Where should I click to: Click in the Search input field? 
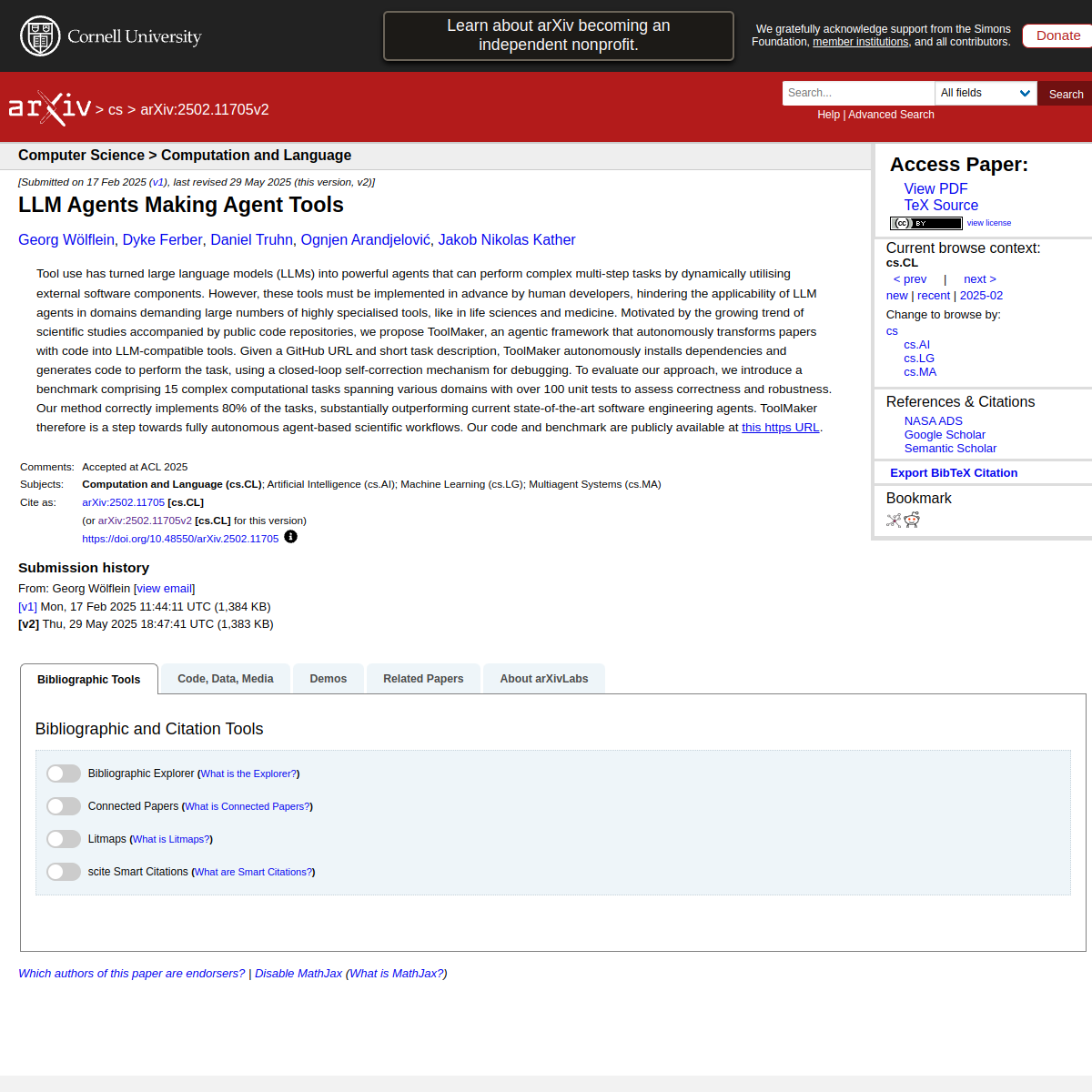click(858, 93)
